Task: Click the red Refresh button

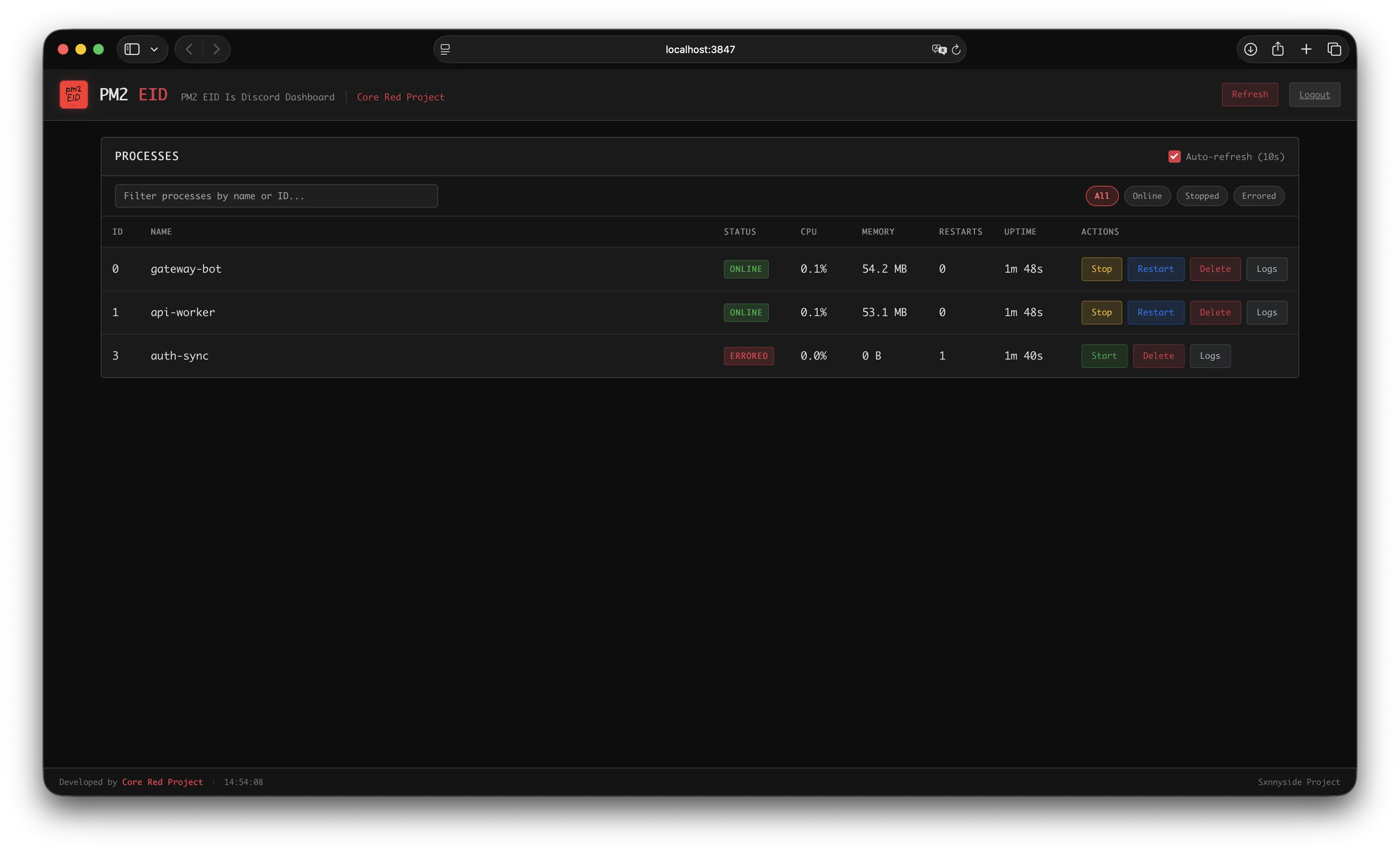Action: (1250, 94)
